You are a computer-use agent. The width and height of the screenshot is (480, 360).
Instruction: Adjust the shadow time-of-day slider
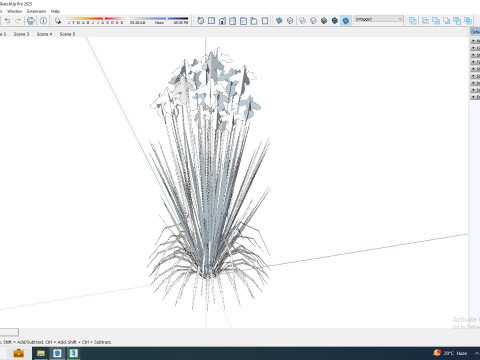click(159, 21)
